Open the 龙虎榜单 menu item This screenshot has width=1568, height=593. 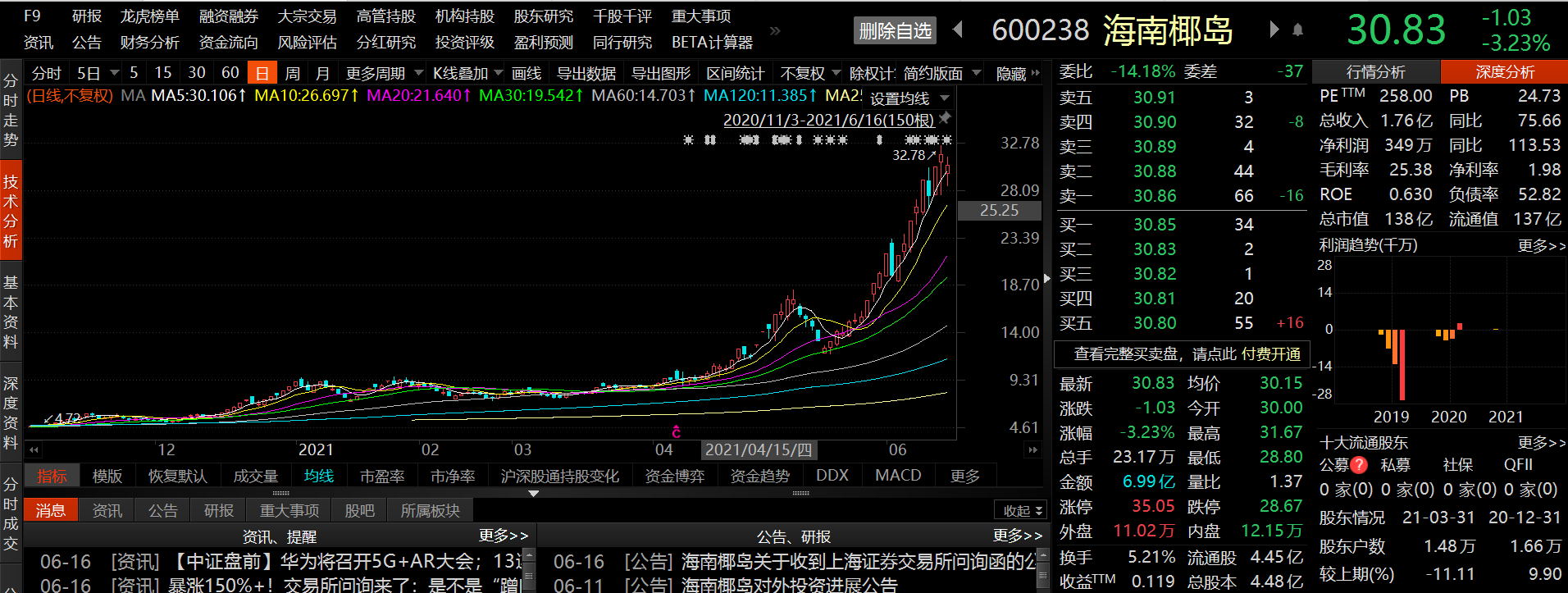pyautogui.click(x=150, y=16)
